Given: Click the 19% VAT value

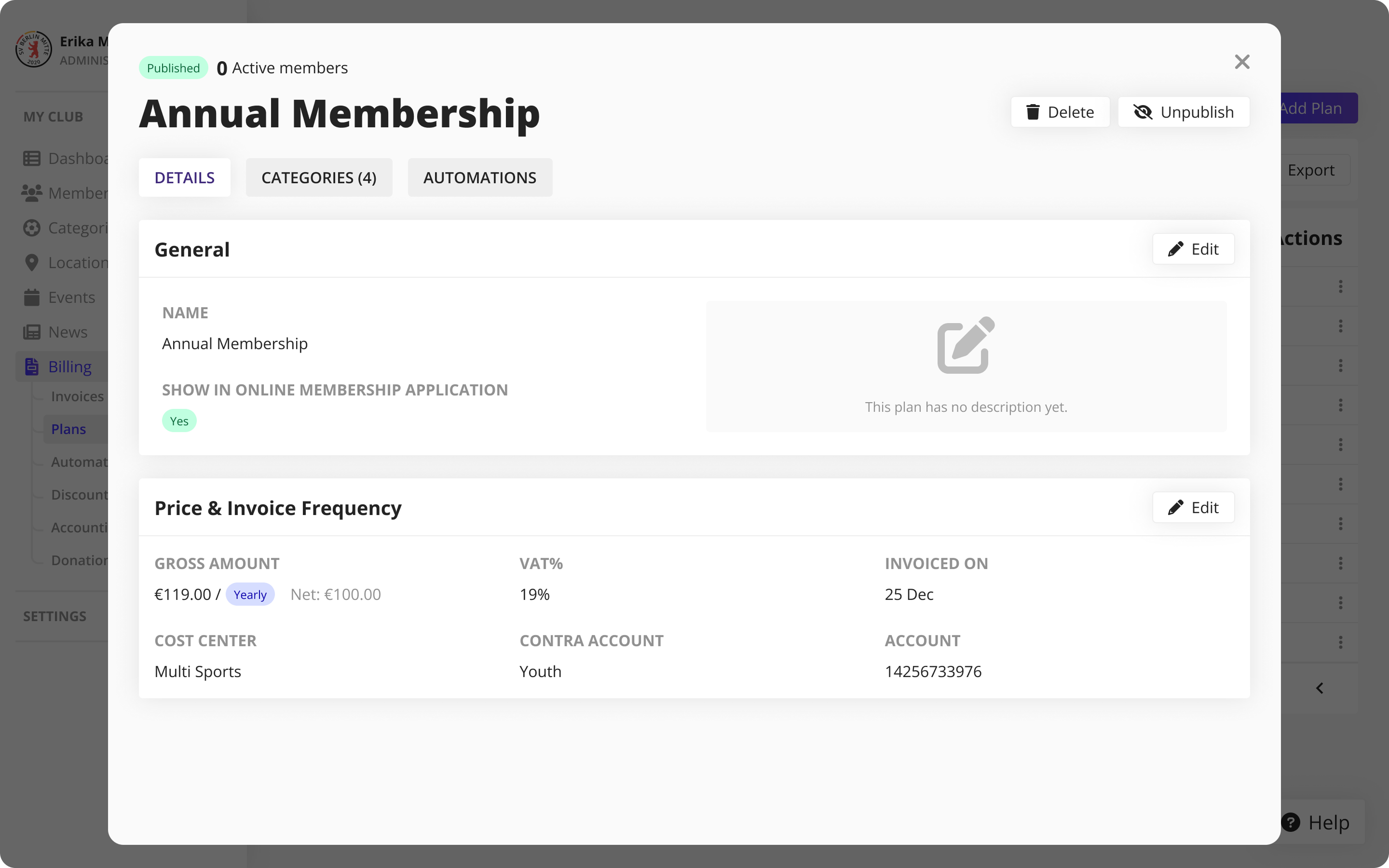Looking at the screenshot, I should tap(534, 594).
